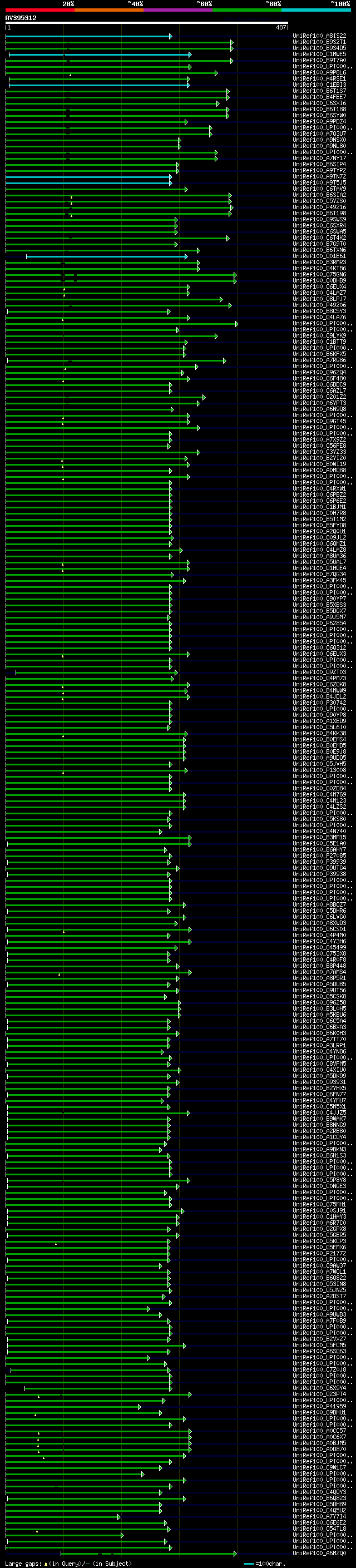Image resolution: width=356 pixels, height=1568 pixels.
Task: Click the cyan alignment bar for UniRef100_Q01E61
Action: 106,257
